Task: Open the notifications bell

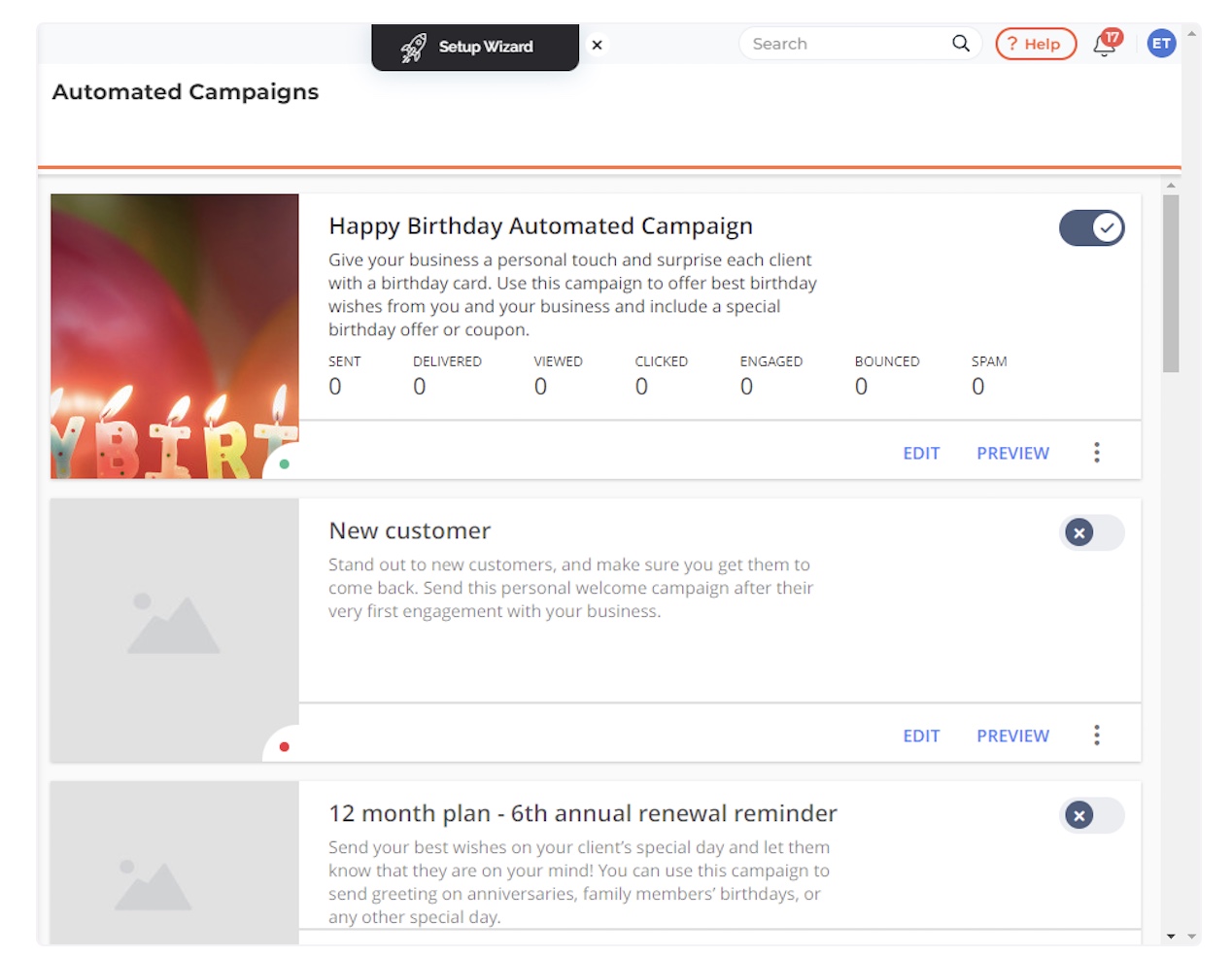Action: [x=1106, y=44]
